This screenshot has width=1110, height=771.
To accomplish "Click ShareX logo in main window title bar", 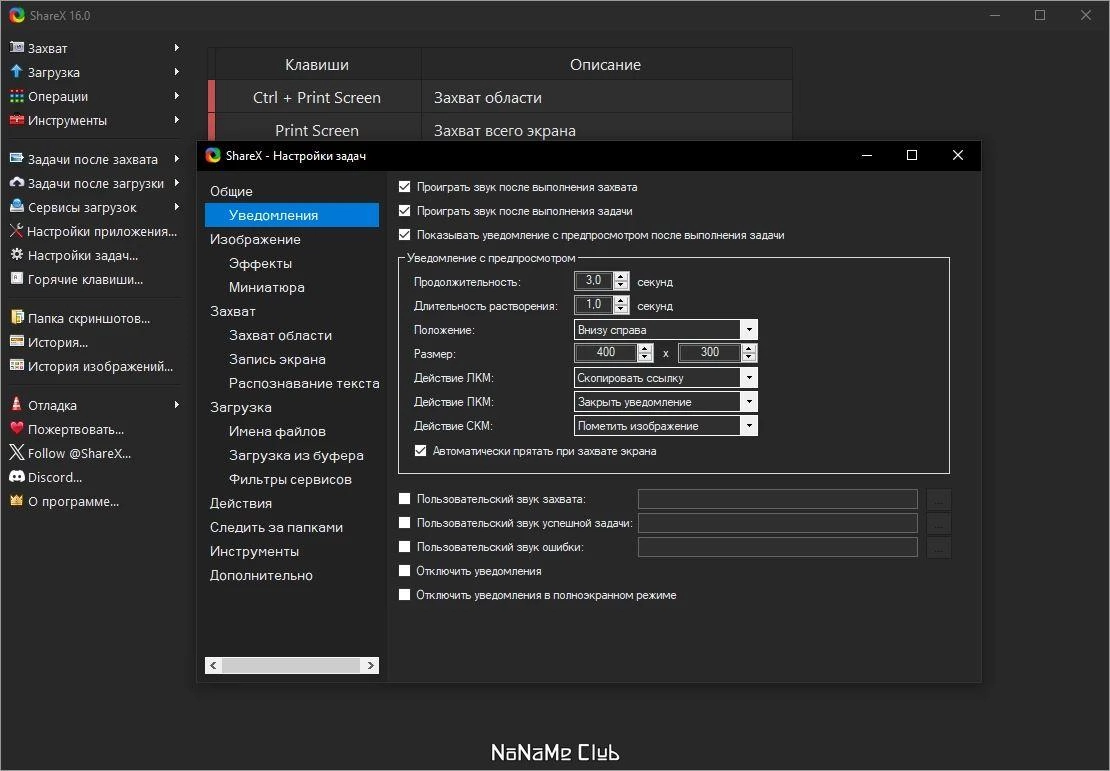I will 17,15.
